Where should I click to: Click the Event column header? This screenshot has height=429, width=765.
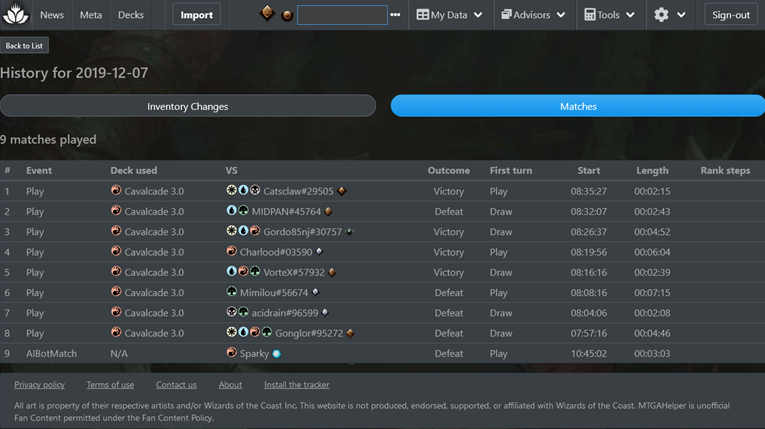[x=39, y=170]
